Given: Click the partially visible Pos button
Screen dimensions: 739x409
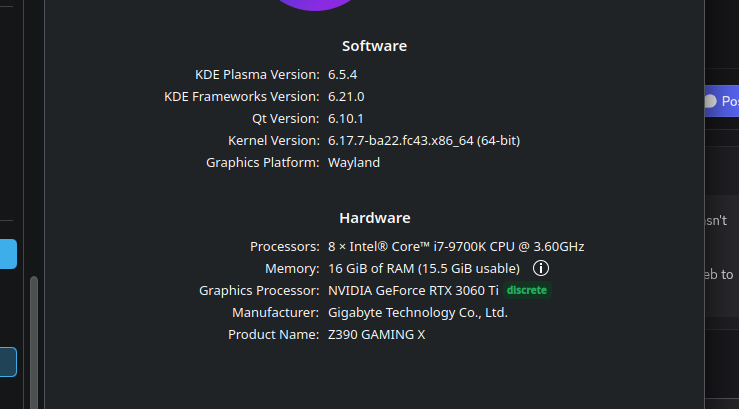Looking at the screenshot, I should click(721, 101).
